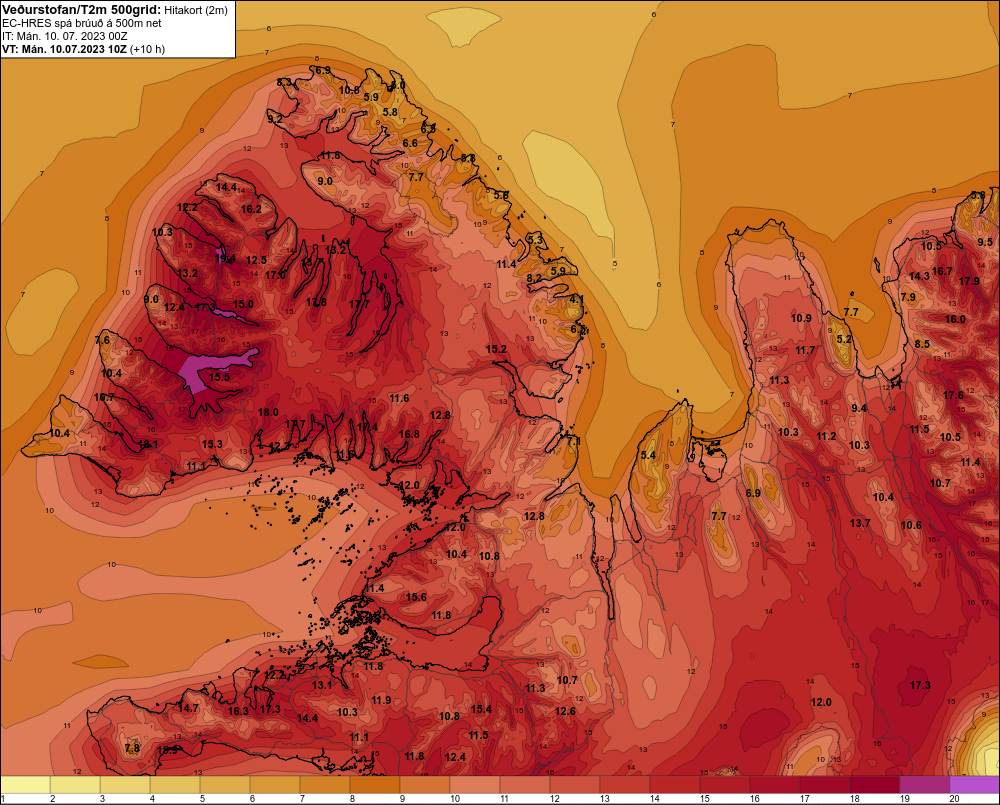Select the 17.4 temperature label

point(367,427)
